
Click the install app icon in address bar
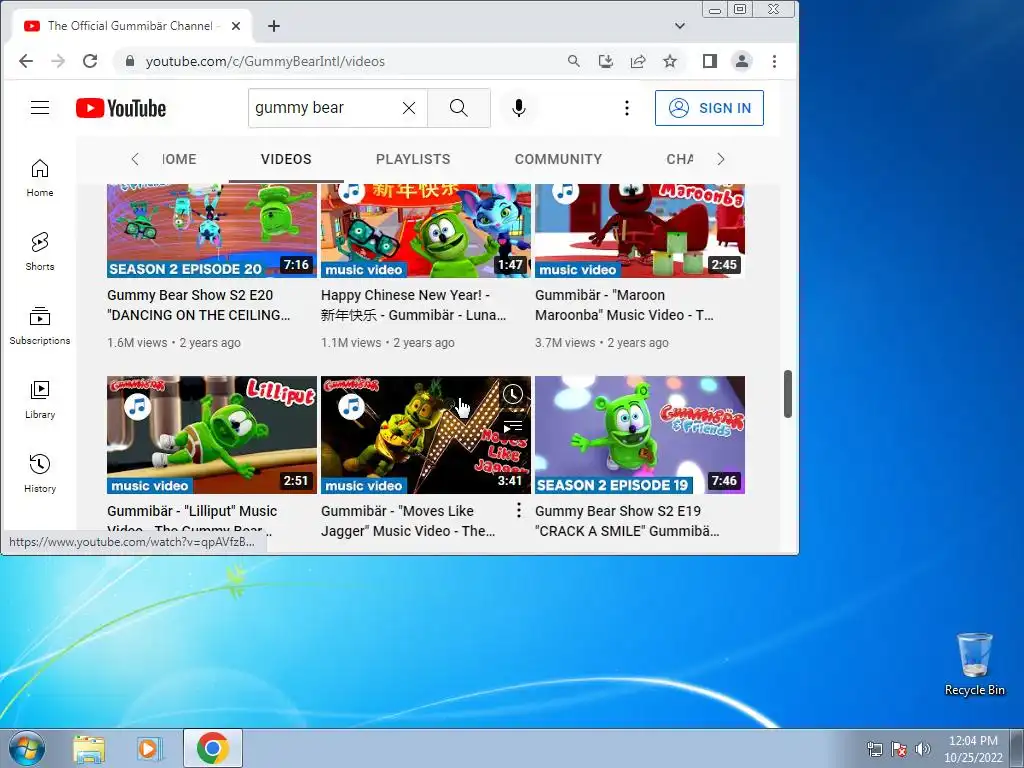(x=605, y=61)
